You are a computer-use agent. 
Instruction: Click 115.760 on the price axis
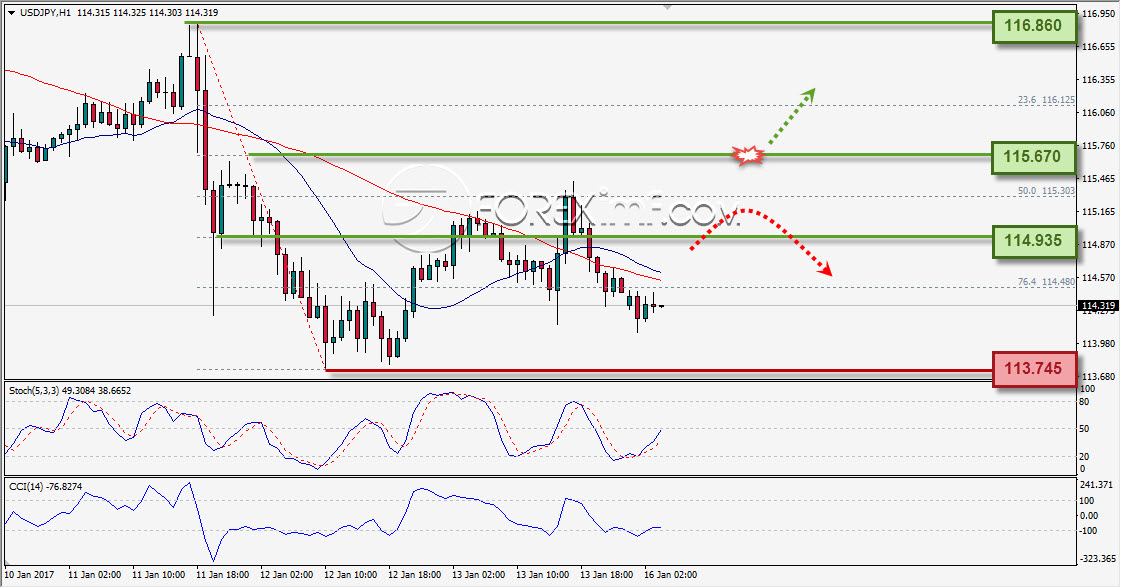point(1099,145)
